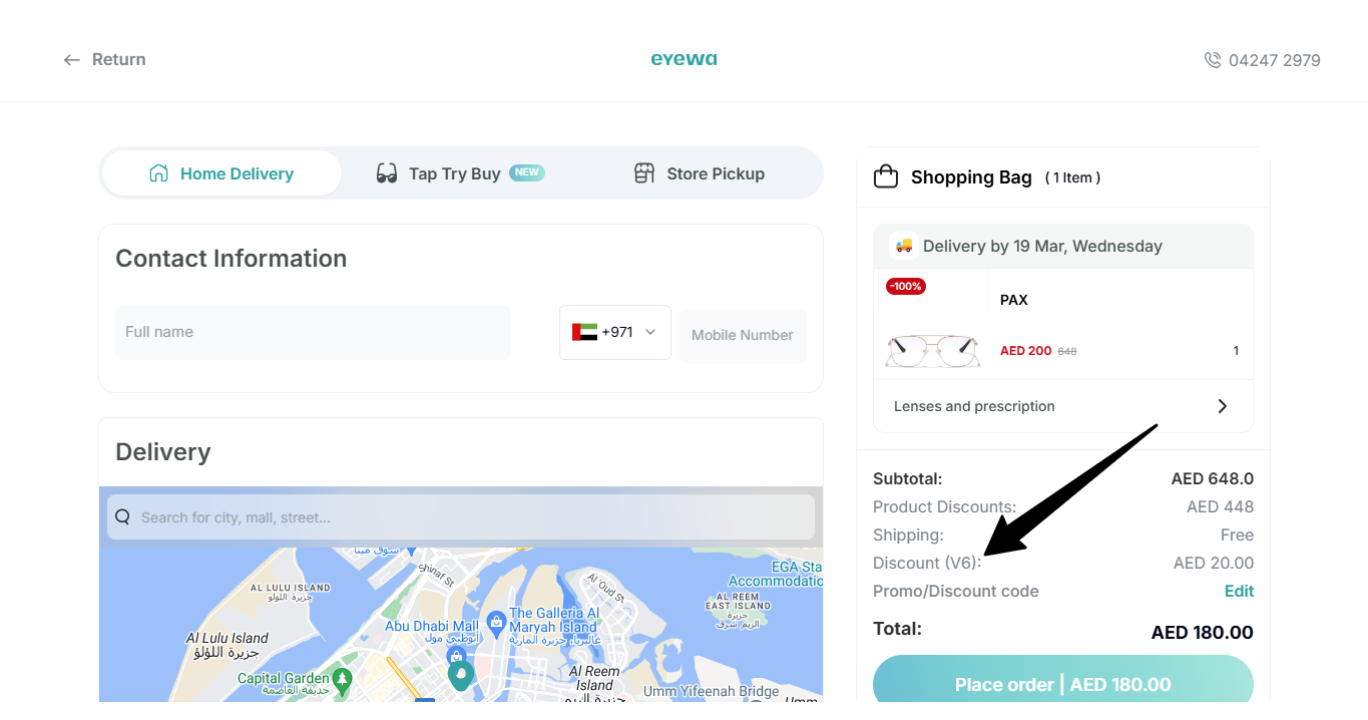
Task: Choose the Store Pickup tab
Action: coord(700,173)
